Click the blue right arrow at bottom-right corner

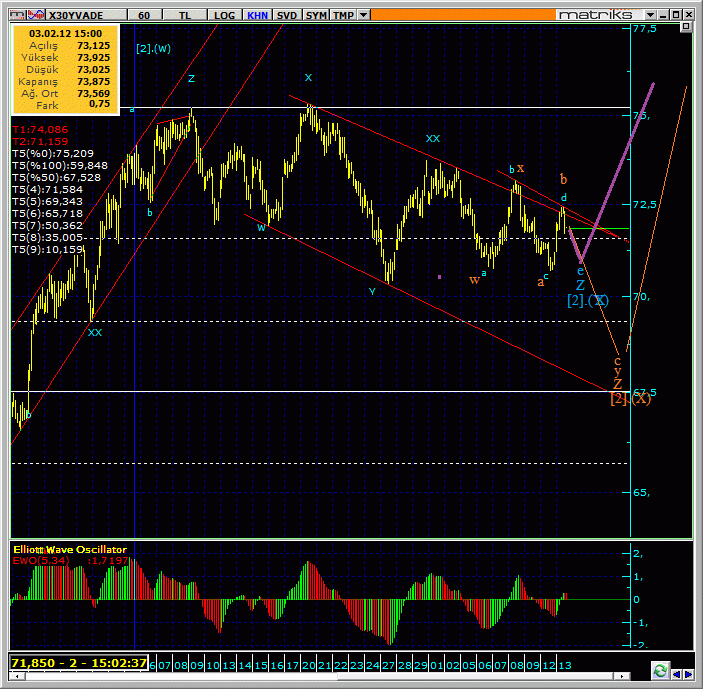pyautogui.click(x=690, y=669)
